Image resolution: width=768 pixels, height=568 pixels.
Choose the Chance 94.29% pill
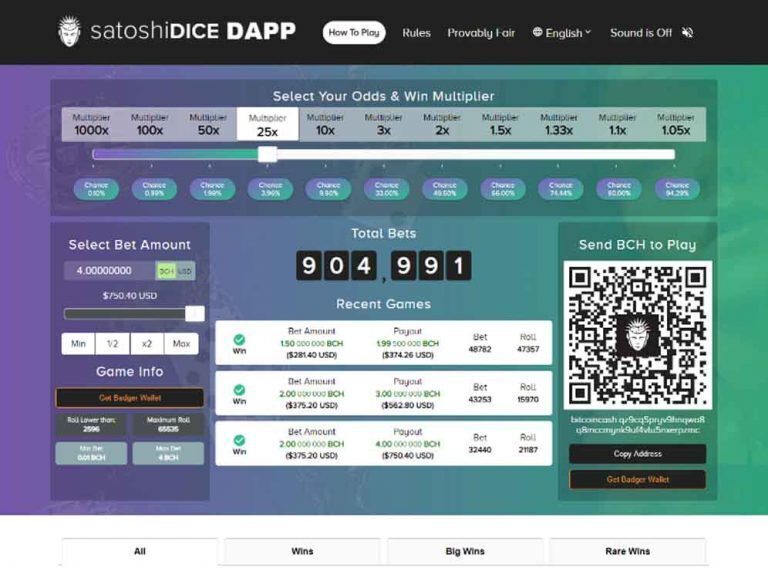677,189
